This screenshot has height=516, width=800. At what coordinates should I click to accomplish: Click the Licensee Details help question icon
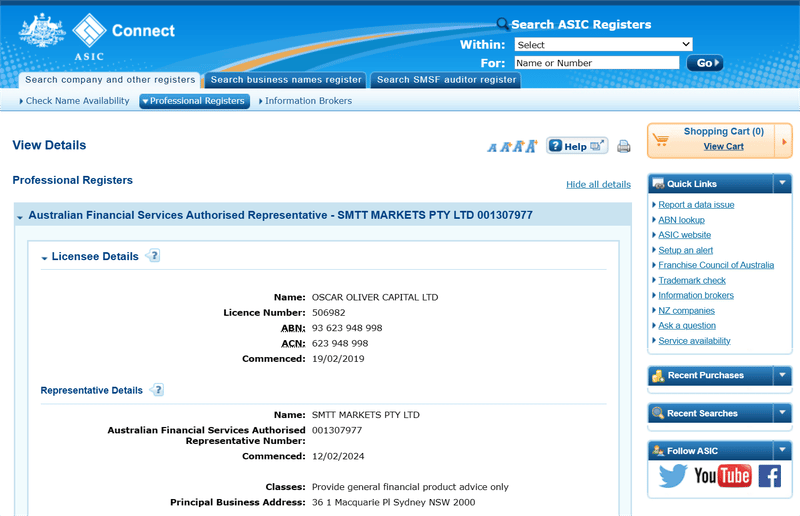click(154, 255)
